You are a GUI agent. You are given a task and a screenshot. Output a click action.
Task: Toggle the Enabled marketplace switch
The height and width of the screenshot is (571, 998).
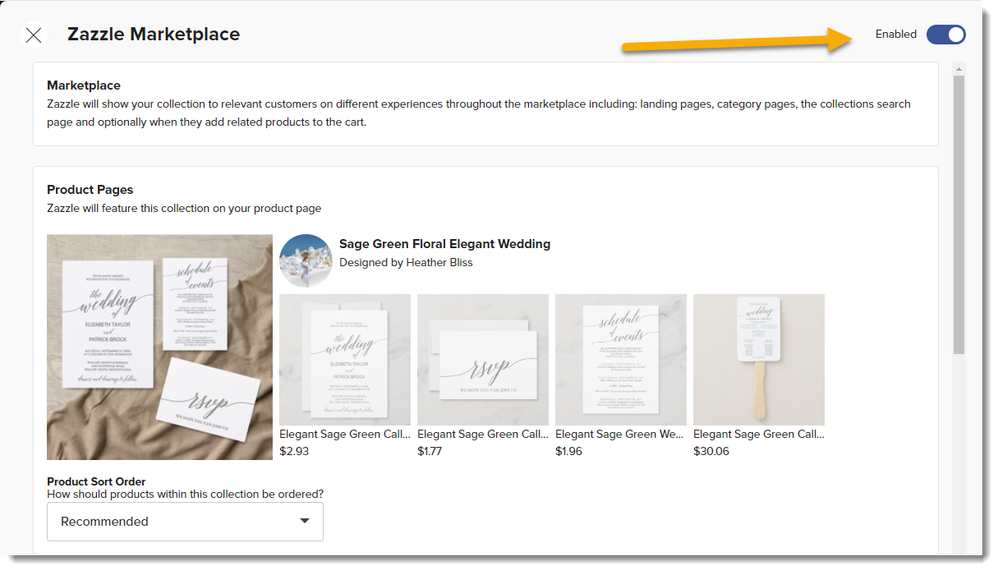point(946,34)
